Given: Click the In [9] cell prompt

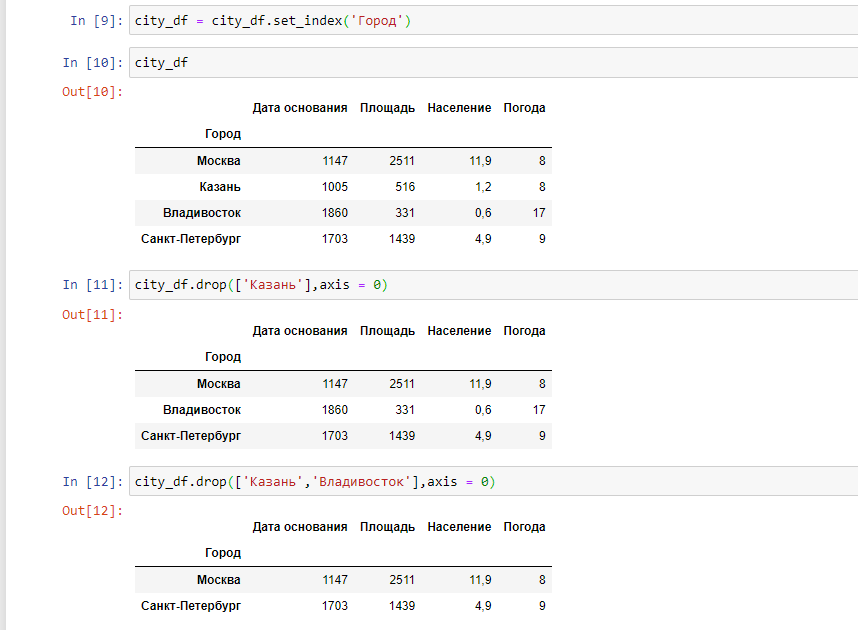Looking at the screenshot, I should (95, 18).
